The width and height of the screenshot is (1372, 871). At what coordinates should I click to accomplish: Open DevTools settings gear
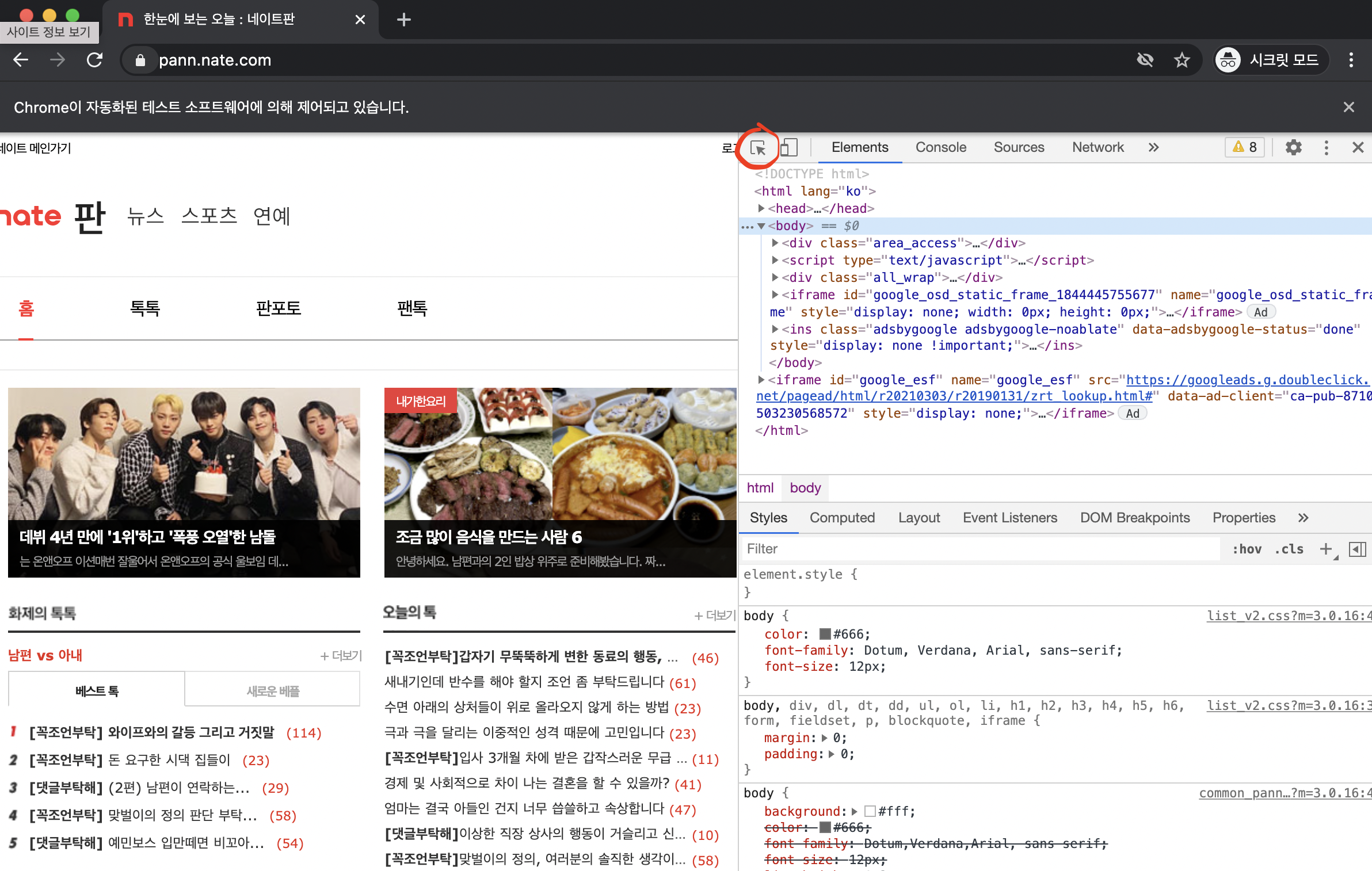pyautogui.click(x=1294, y=148)
